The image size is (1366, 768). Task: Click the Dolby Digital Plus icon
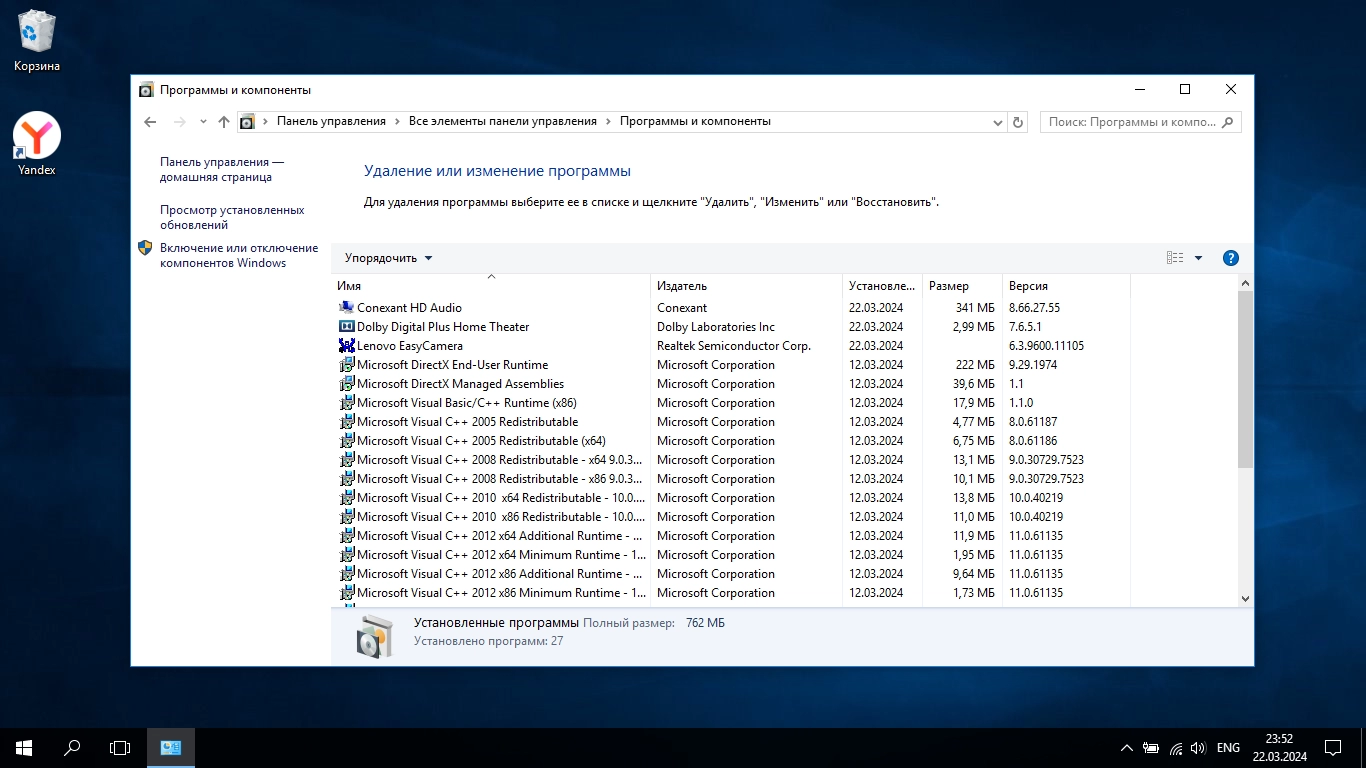pos(347,327)
